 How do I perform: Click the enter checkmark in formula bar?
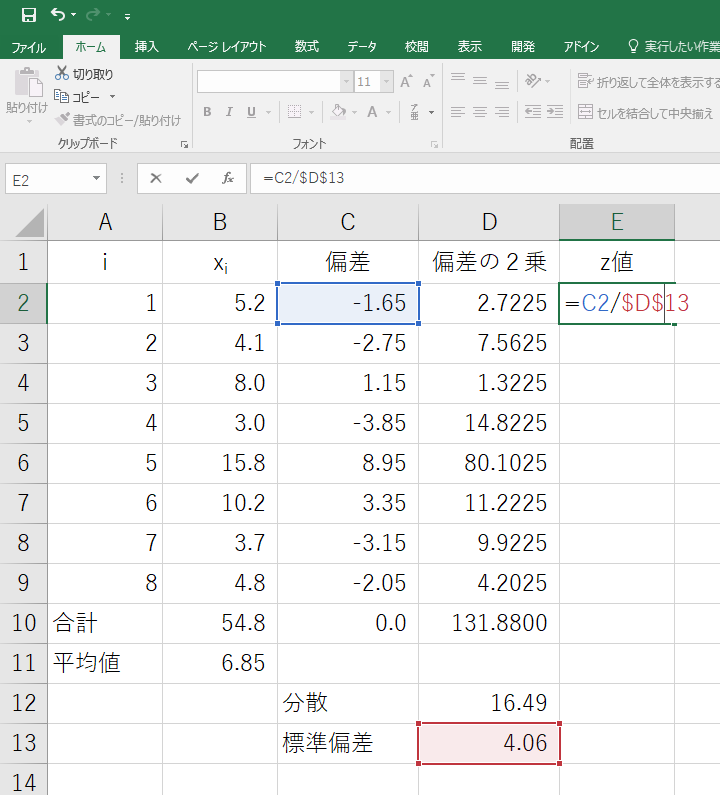tap(192, 178)
